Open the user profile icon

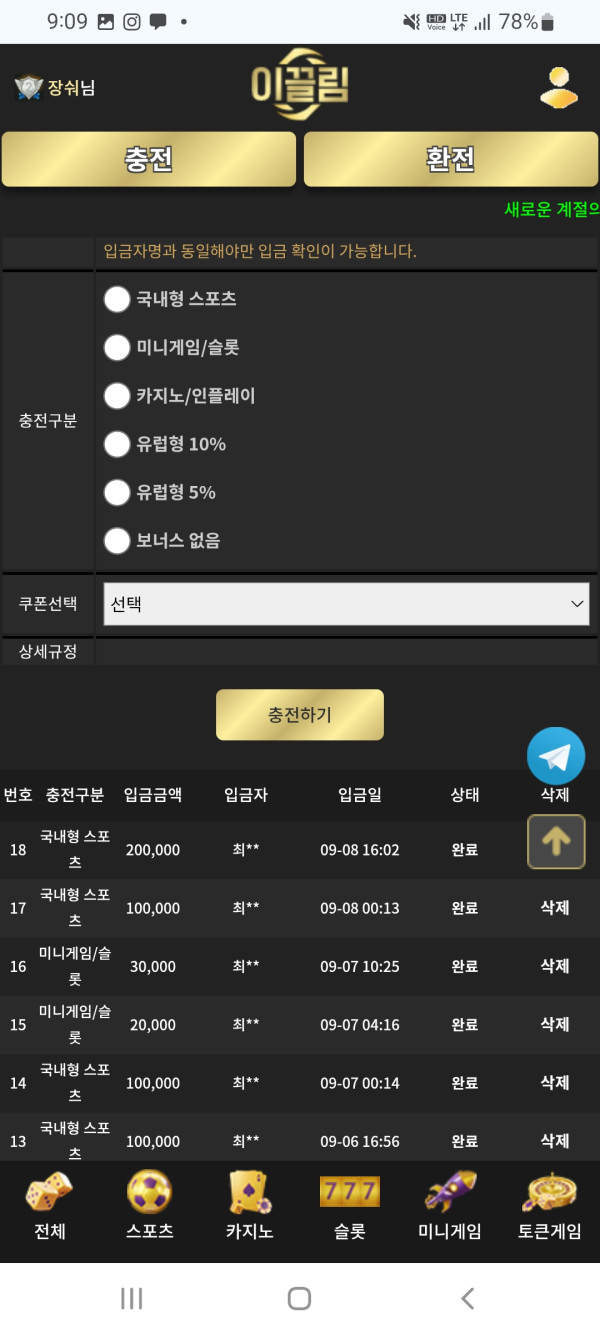point(559,87)
